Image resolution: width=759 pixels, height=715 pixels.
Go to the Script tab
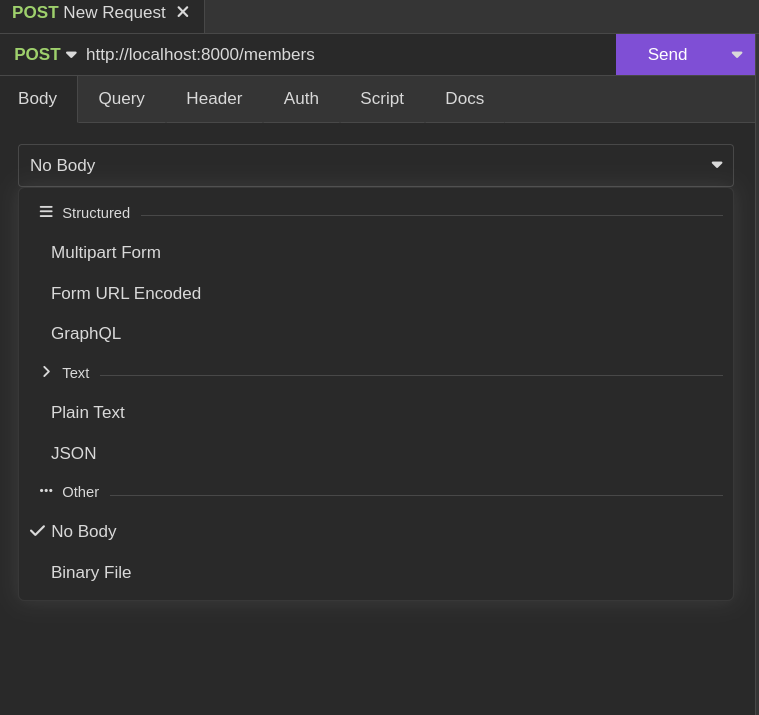(x=382, y=98)
